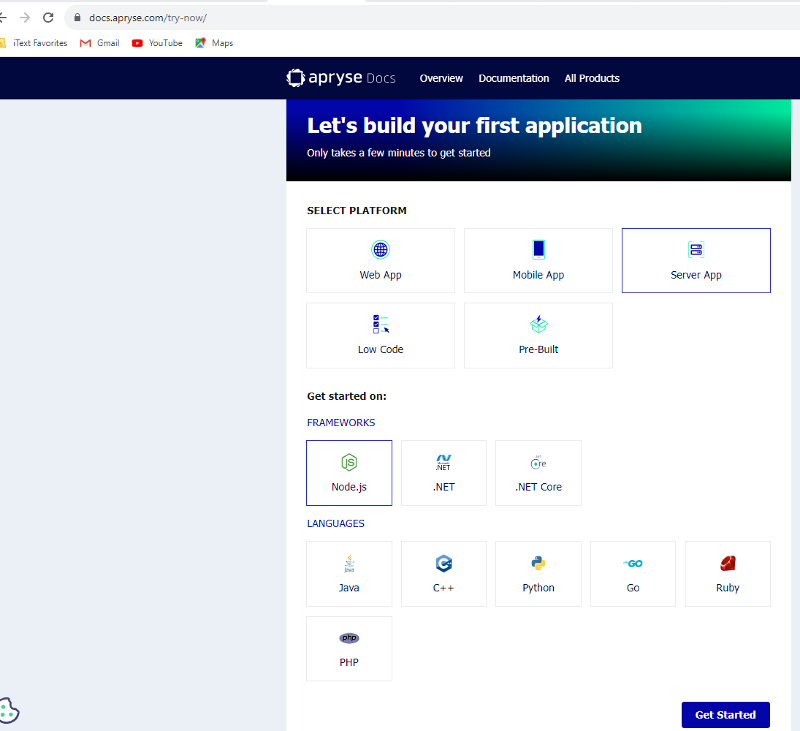Go back in browser history
The height and width of the screenshot is (731, 800).
coord(3,18)
